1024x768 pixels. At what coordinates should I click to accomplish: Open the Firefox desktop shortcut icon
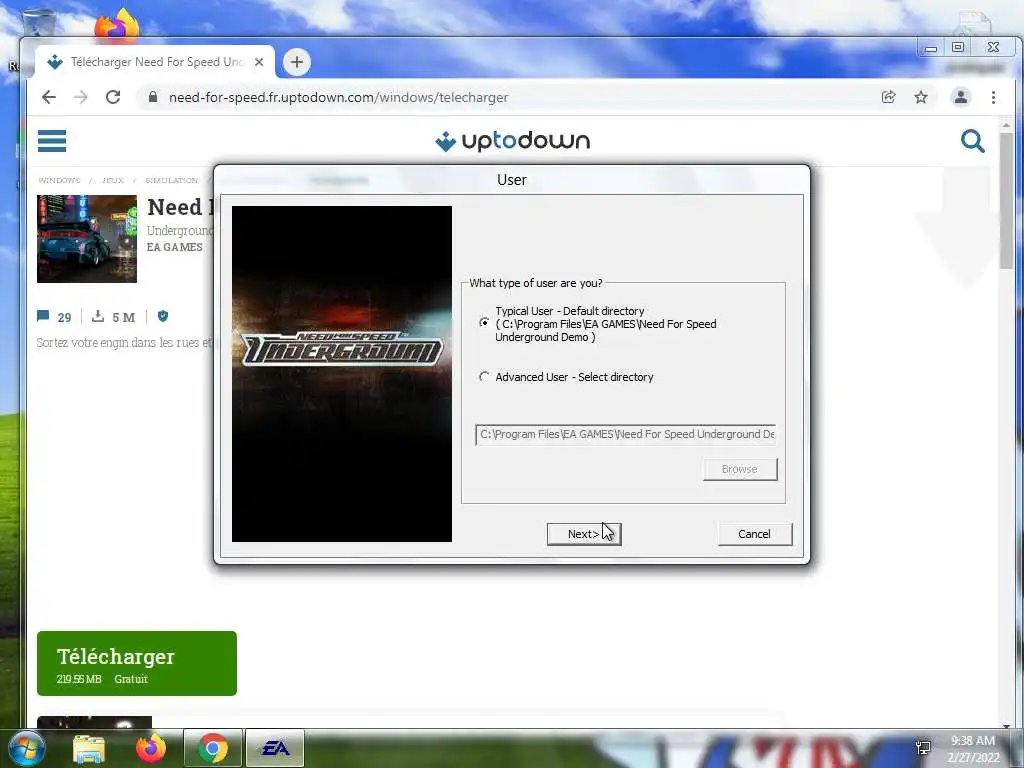117,25
